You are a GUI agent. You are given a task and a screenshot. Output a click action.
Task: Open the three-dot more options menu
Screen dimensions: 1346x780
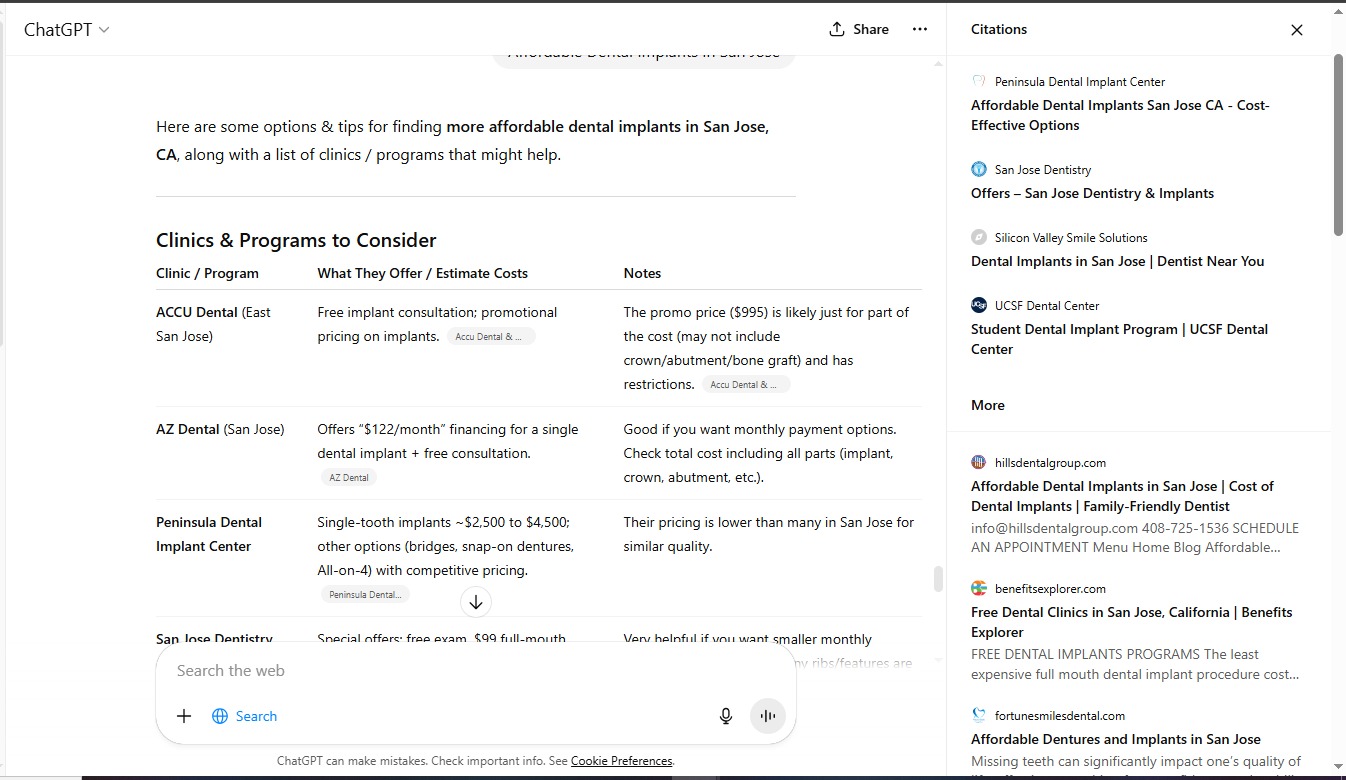(x=920, y=30)
